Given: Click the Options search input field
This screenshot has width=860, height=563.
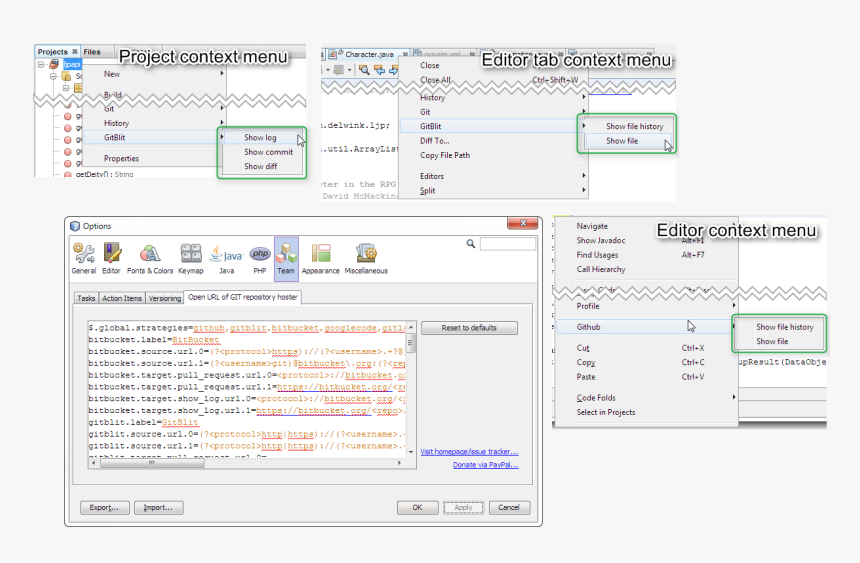Looking at the screenshot, I should (x=507, y=244).
